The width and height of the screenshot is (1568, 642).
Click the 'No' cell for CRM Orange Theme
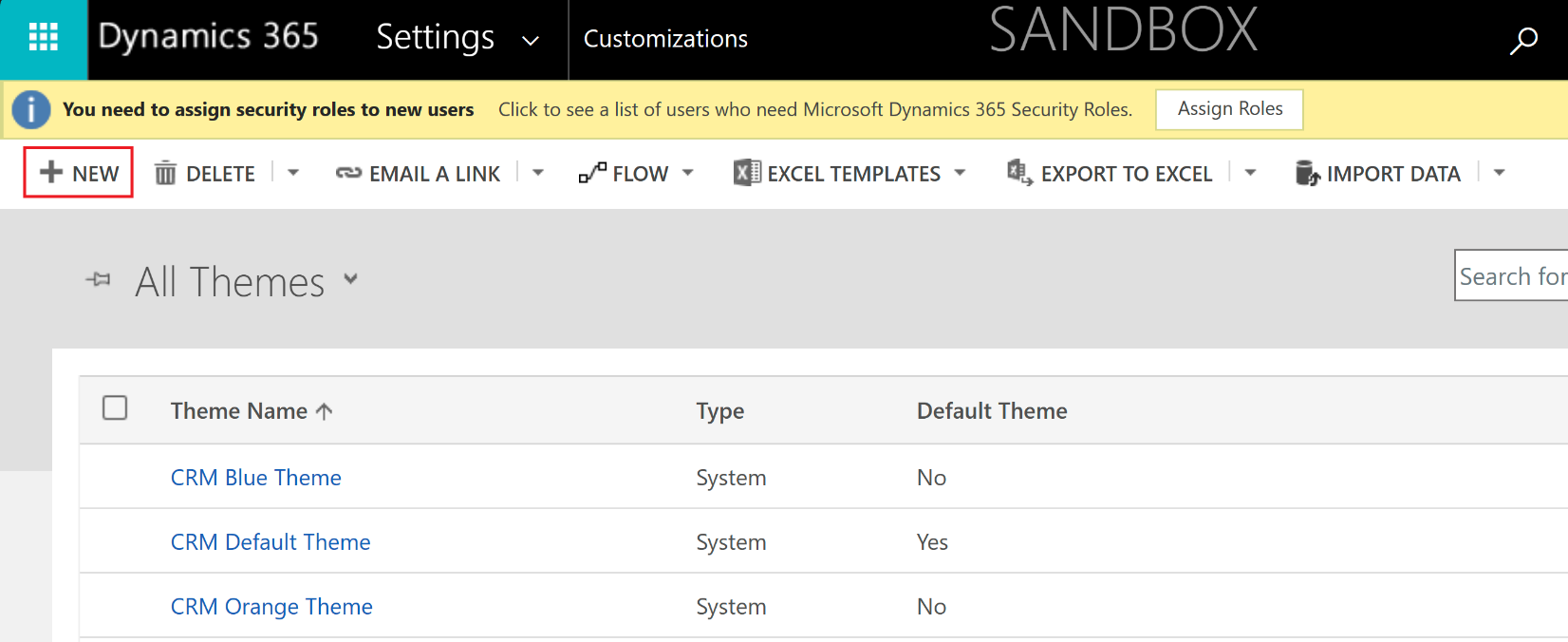(931, 607)
